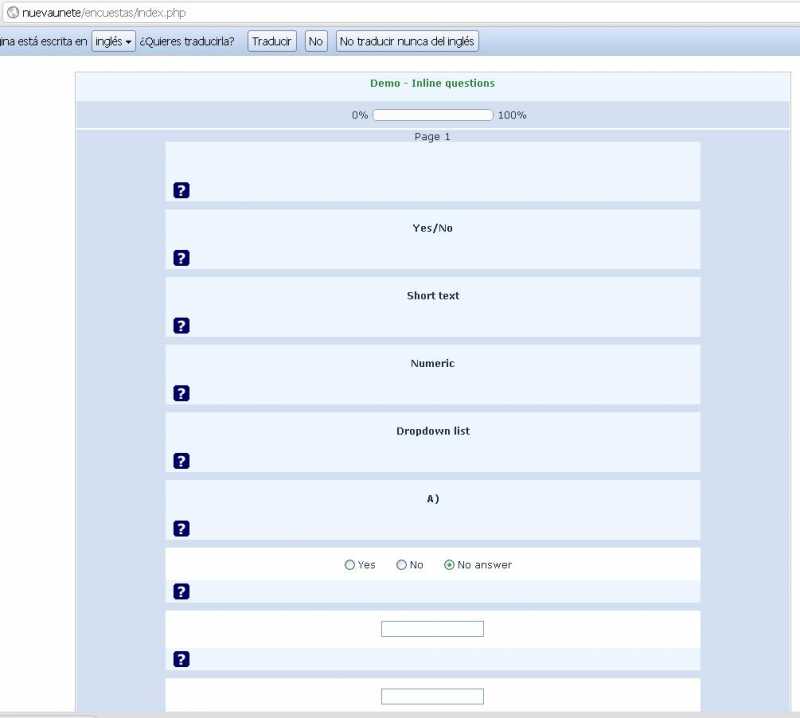Click the Traducir button
Image resolution: width=800 pixels, height=718 pixels.
pos(272,41)
